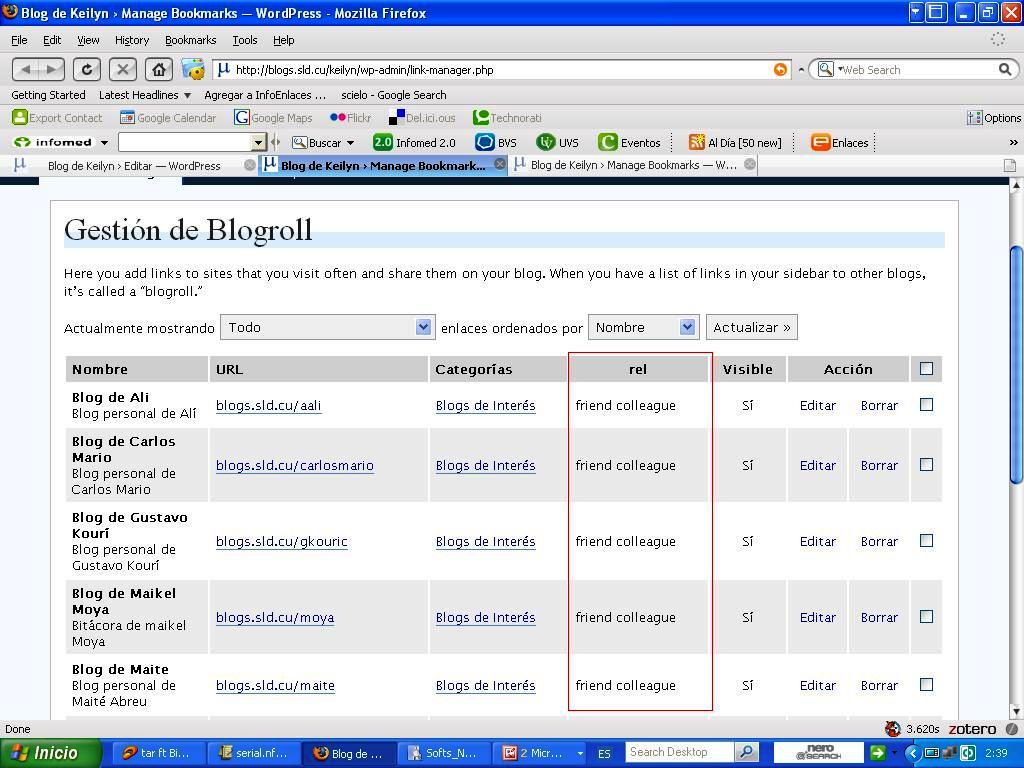Click the Stop loading button
The height and width of the screenshot is (768, 1024).
[122, 69]
